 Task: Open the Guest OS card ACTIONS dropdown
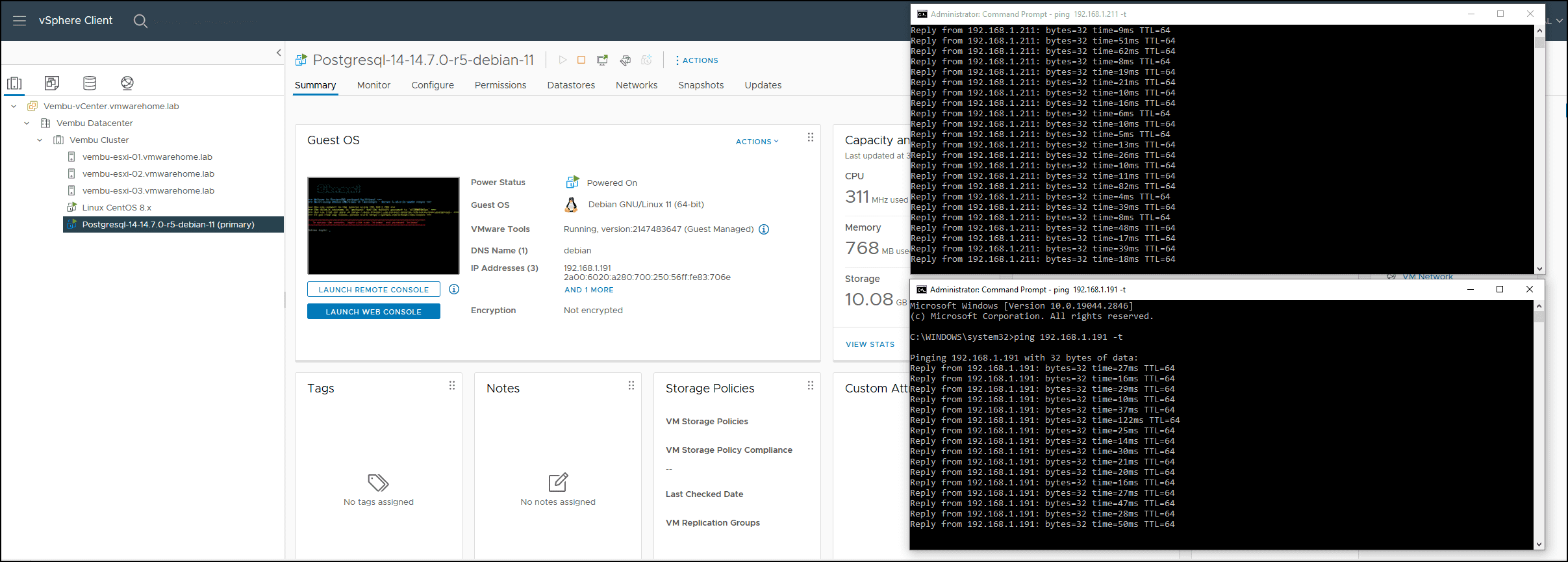[757, 141]
